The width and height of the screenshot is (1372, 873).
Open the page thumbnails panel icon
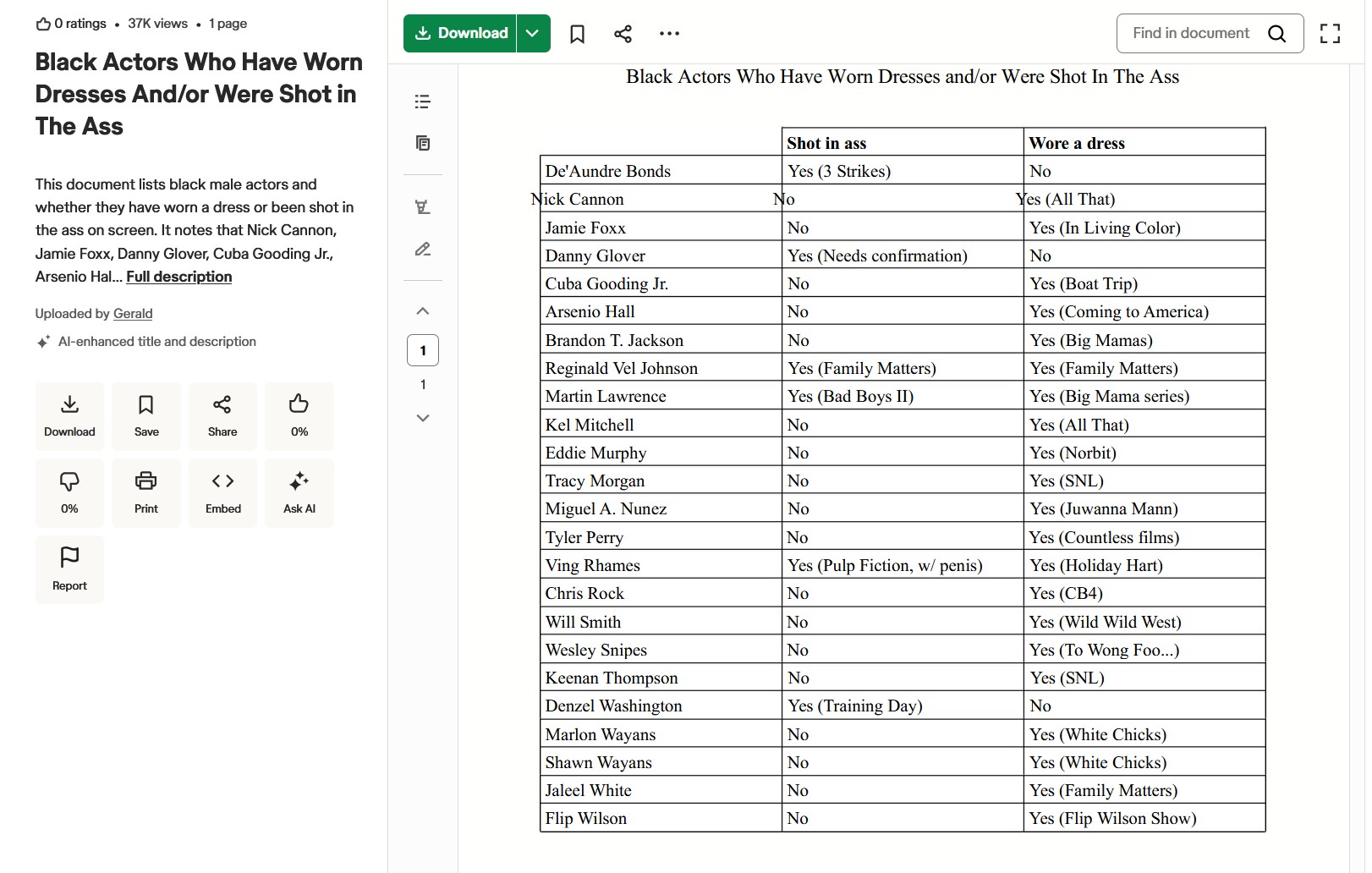pyautogui.click(x=423, y=143)
